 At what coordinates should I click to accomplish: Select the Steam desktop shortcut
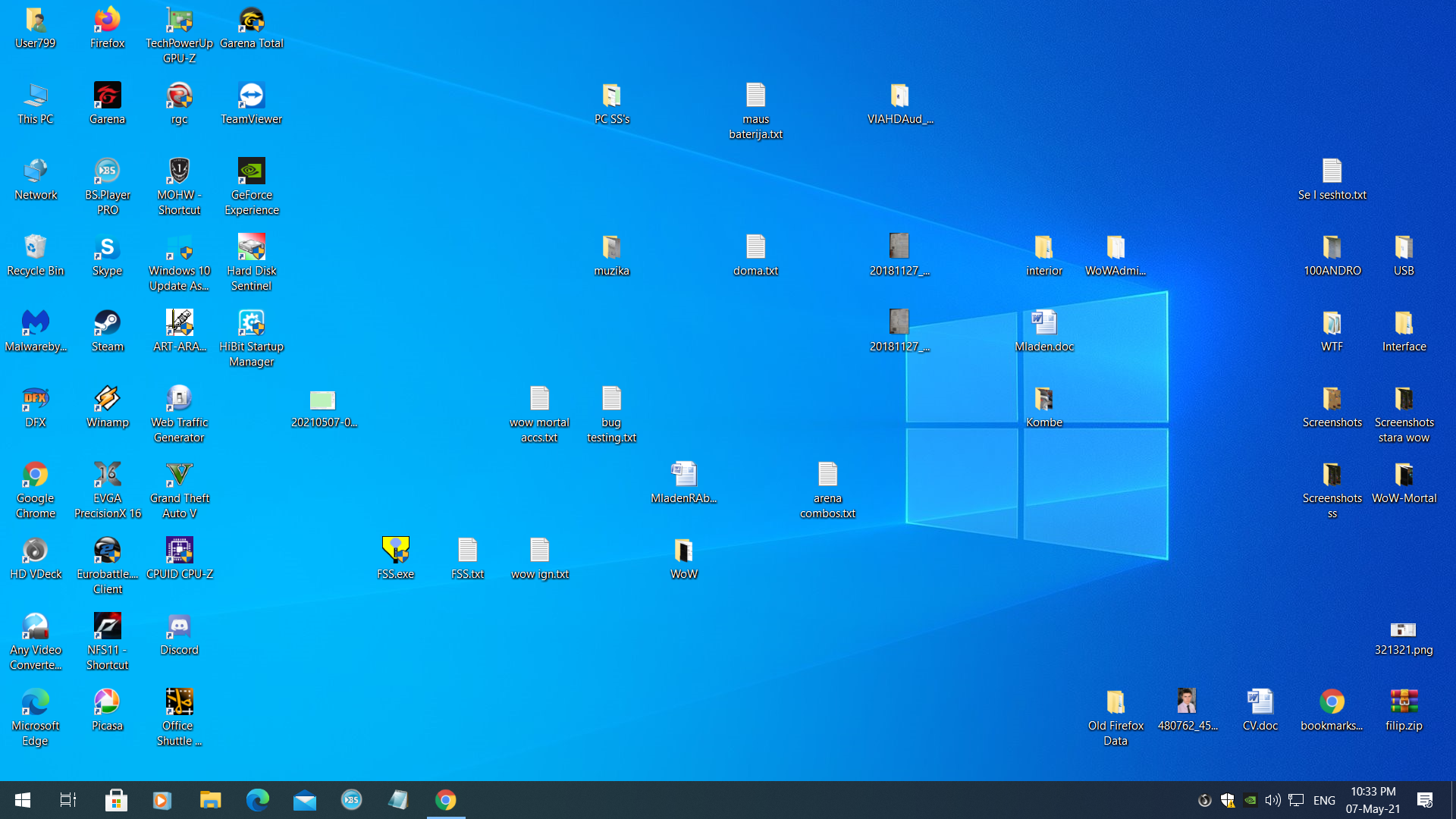pos(107,324)
